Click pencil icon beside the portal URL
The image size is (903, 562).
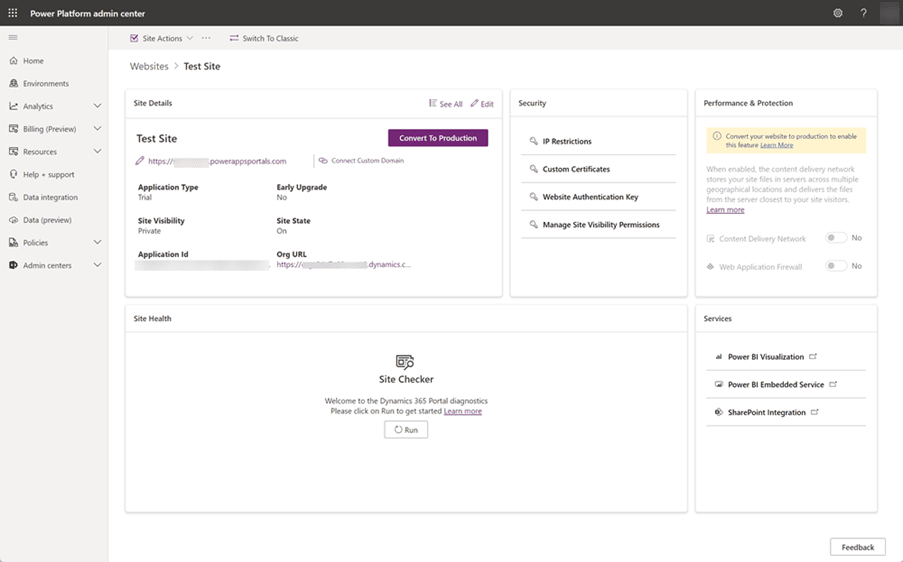pos(139,161)
